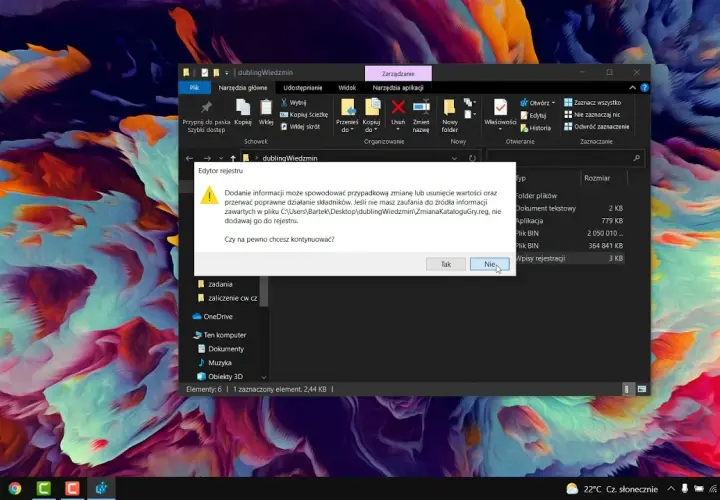Invert selection with Odwróć zaznaczenie

(596, 127)
